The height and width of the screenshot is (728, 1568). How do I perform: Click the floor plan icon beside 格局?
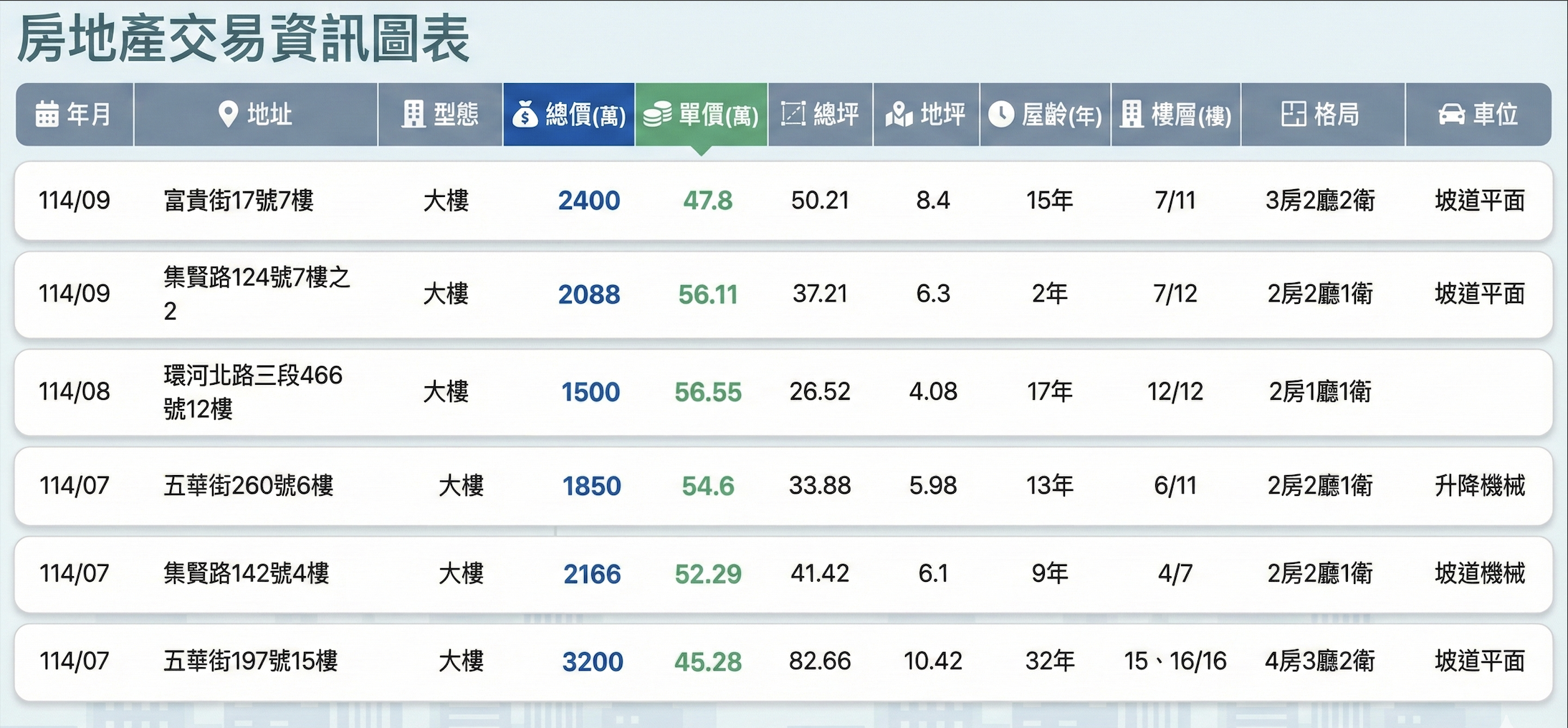coord(1294,114)
